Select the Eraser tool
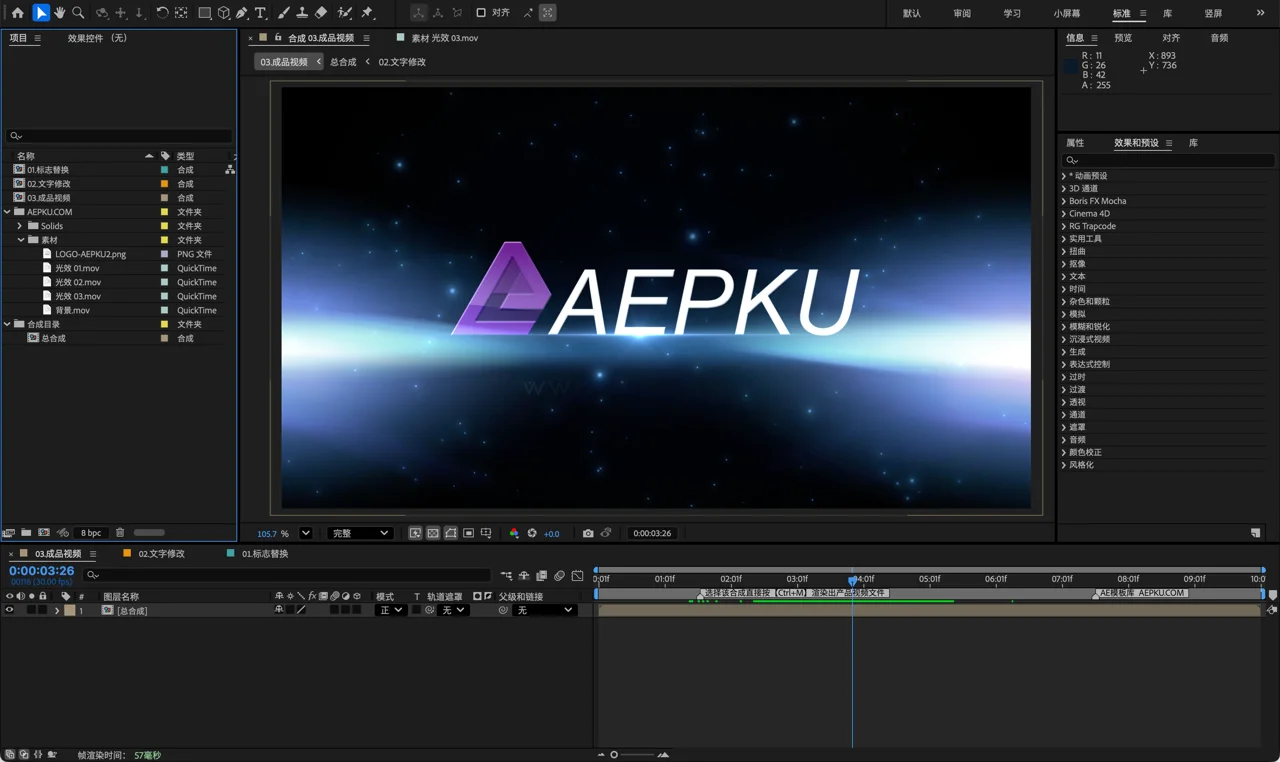 coord(321,13)
